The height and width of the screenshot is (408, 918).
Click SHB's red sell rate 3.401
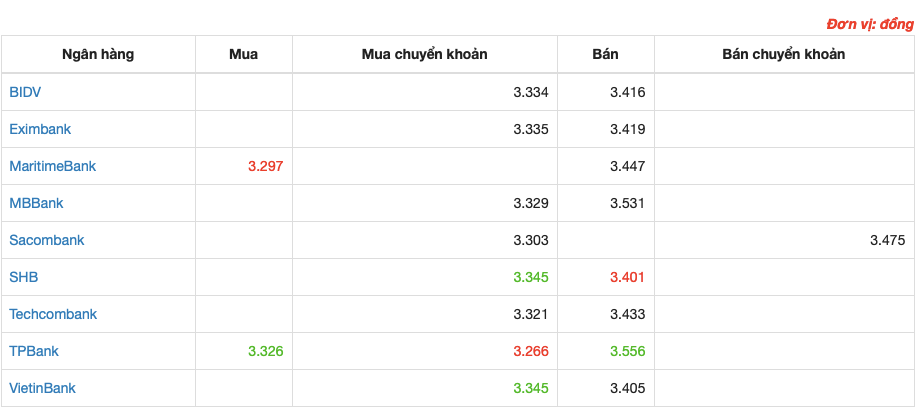click(628, 277)
